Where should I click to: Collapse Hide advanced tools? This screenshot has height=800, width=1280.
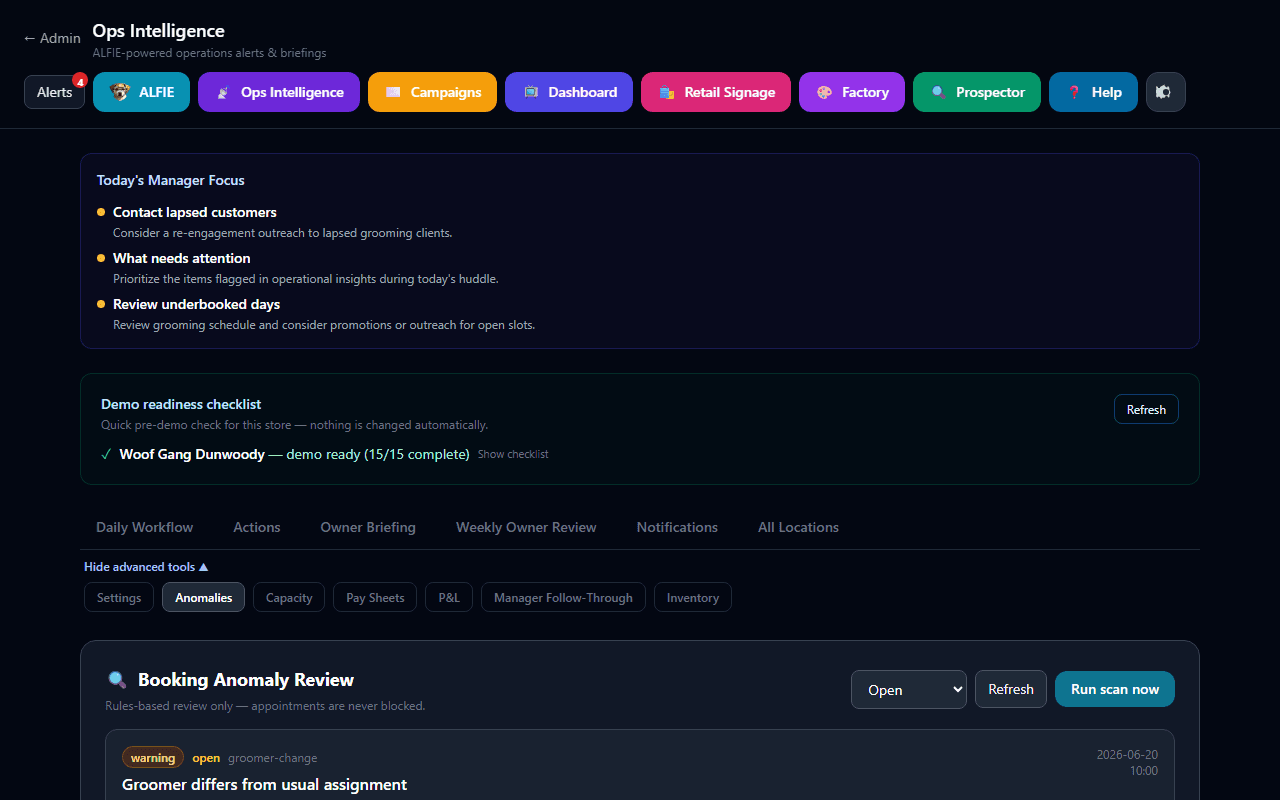pyautogui.click(x=146, y=567)
